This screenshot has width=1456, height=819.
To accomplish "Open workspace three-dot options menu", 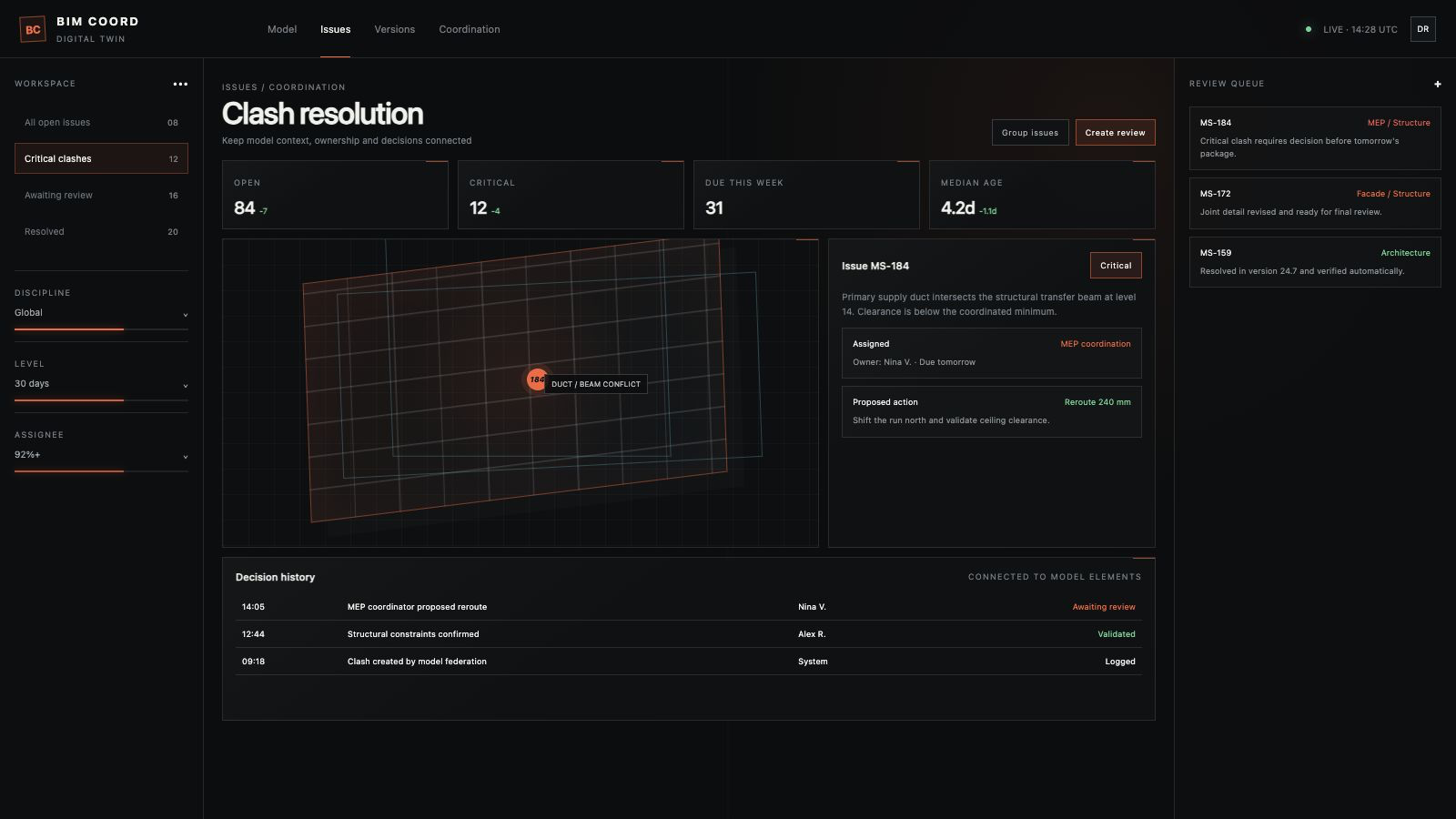I will (x=180, y=84).
